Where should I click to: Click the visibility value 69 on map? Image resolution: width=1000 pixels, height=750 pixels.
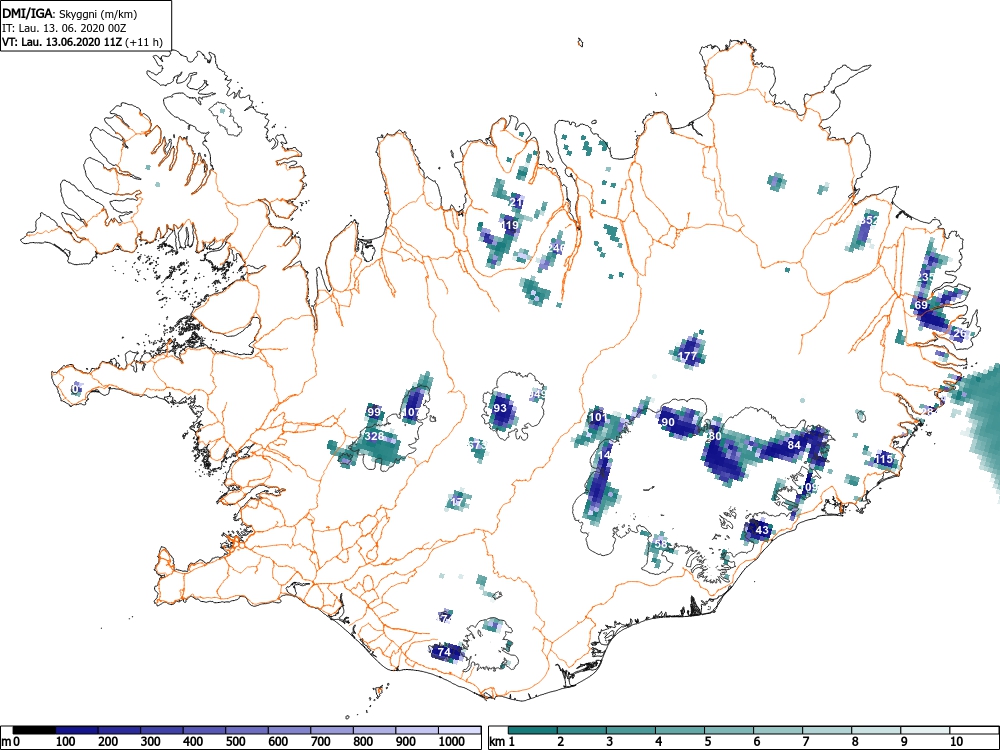[x=922, y=305]
